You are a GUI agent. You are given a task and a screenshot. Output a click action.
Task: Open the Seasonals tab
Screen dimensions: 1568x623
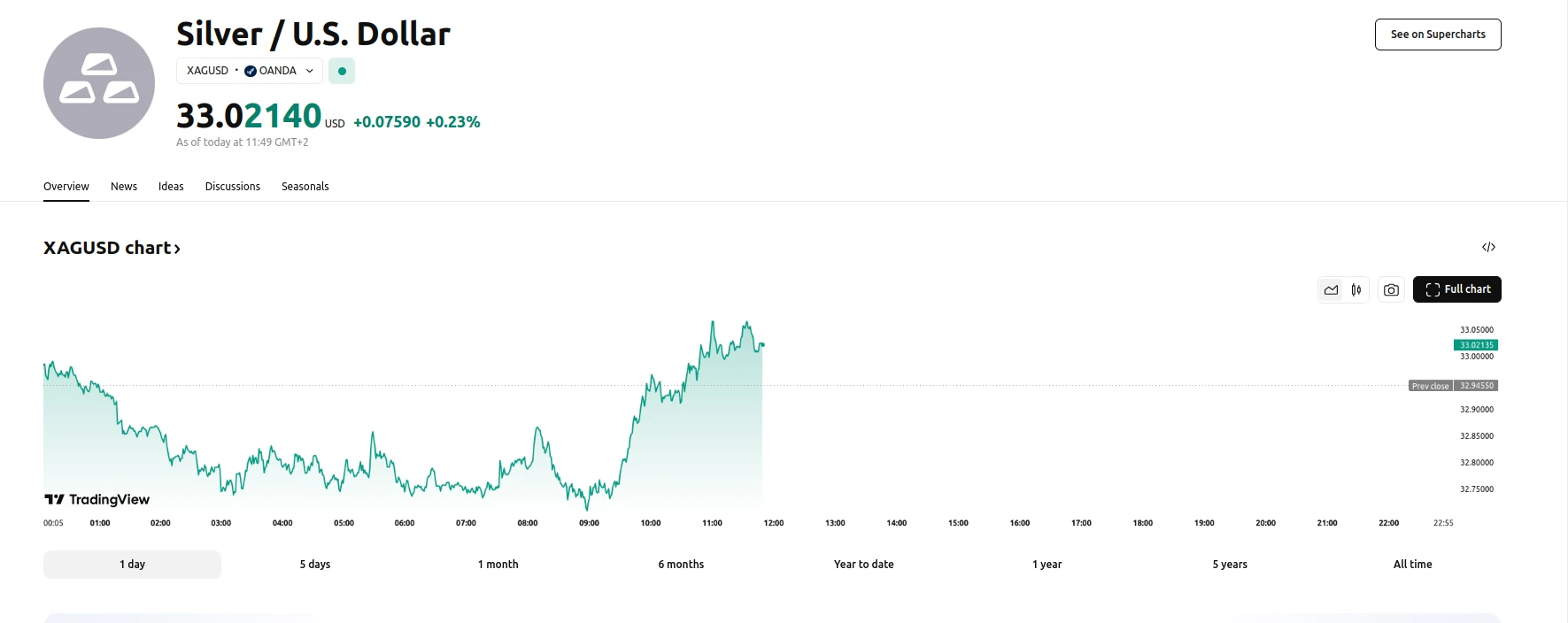point(305,187)
